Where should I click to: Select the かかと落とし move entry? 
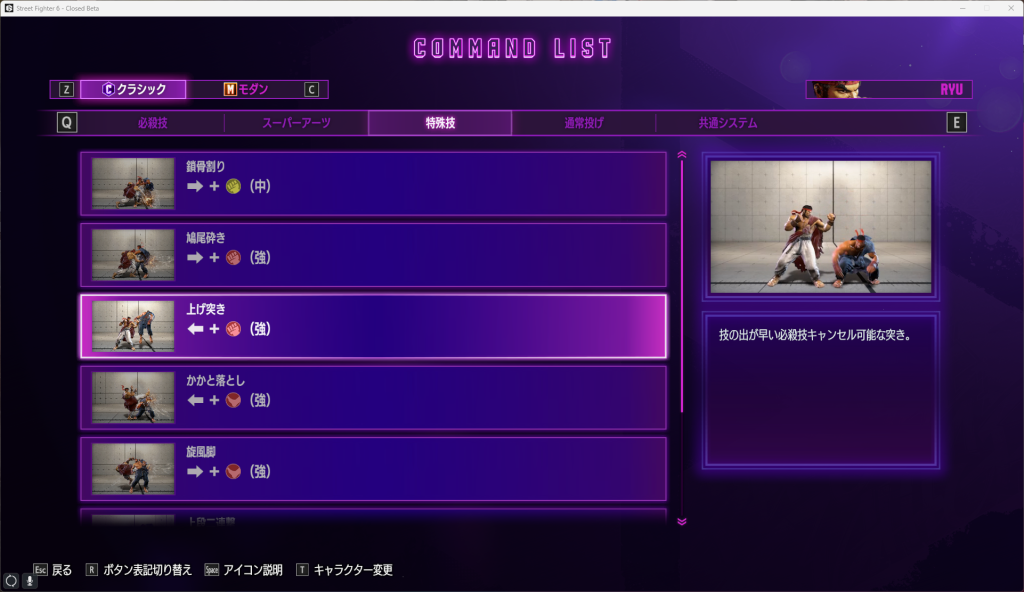coord(374,397)
